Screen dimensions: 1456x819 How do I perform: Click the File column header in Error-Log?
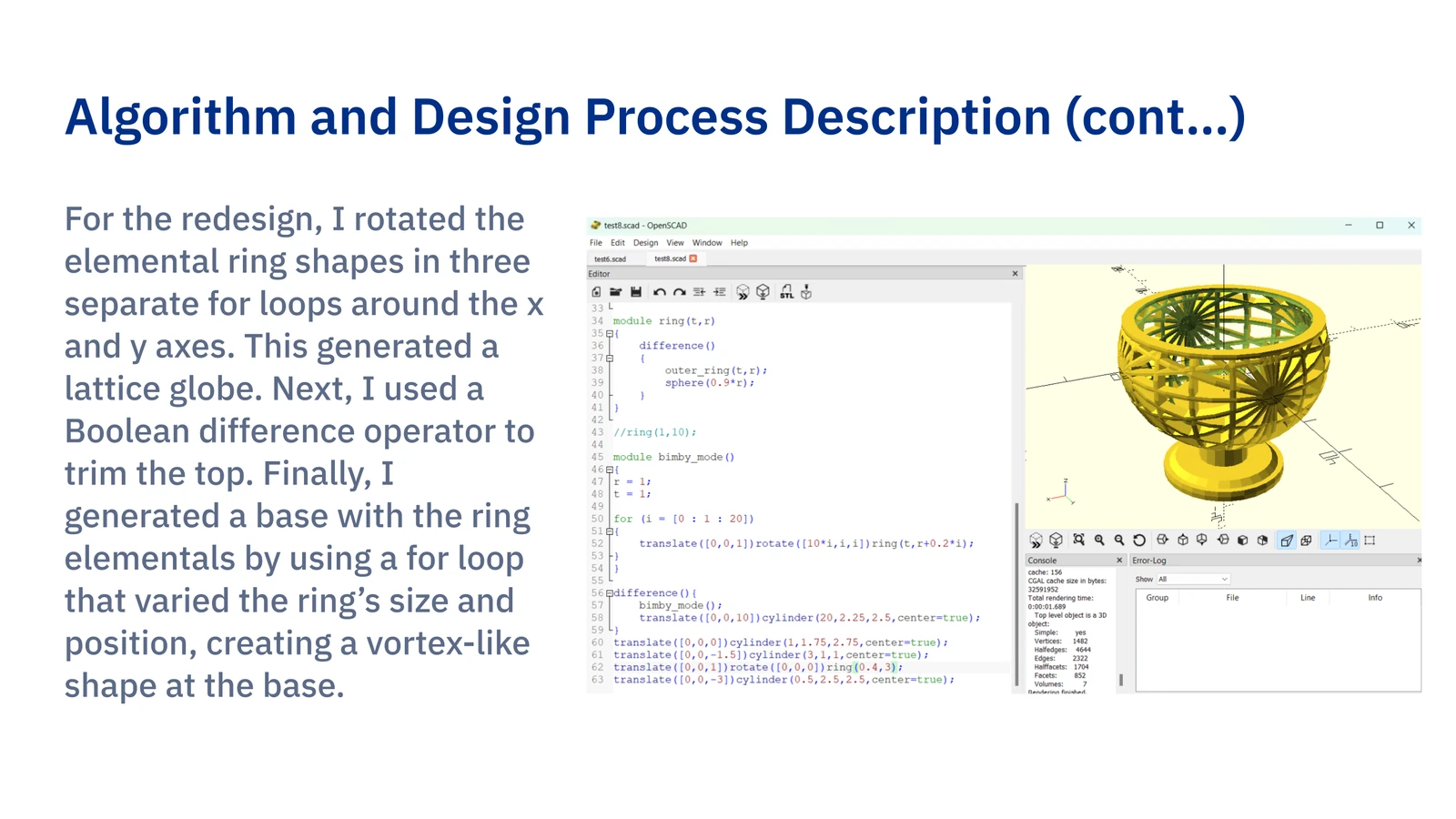1233,598
